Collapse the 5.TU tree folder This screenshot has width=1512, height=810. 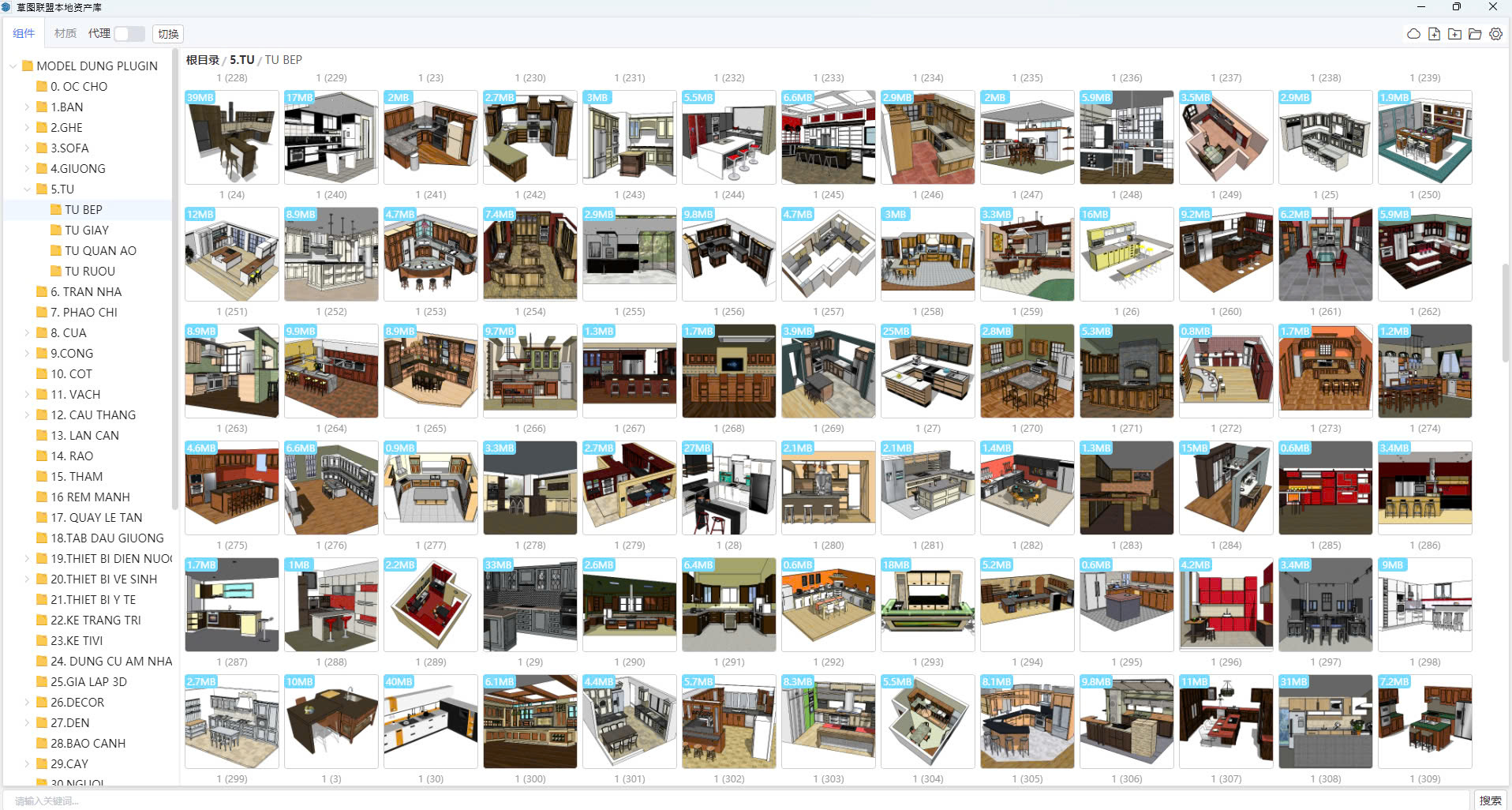point(28,189)
